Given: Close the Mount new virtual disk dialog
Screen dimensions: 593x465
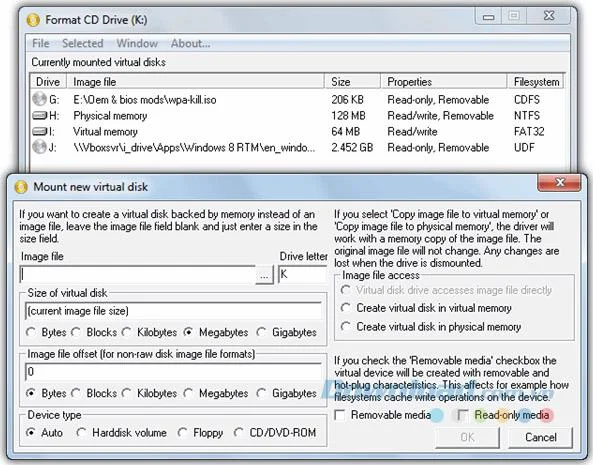Looking at the screenshot, I should (x=559, y=183).
